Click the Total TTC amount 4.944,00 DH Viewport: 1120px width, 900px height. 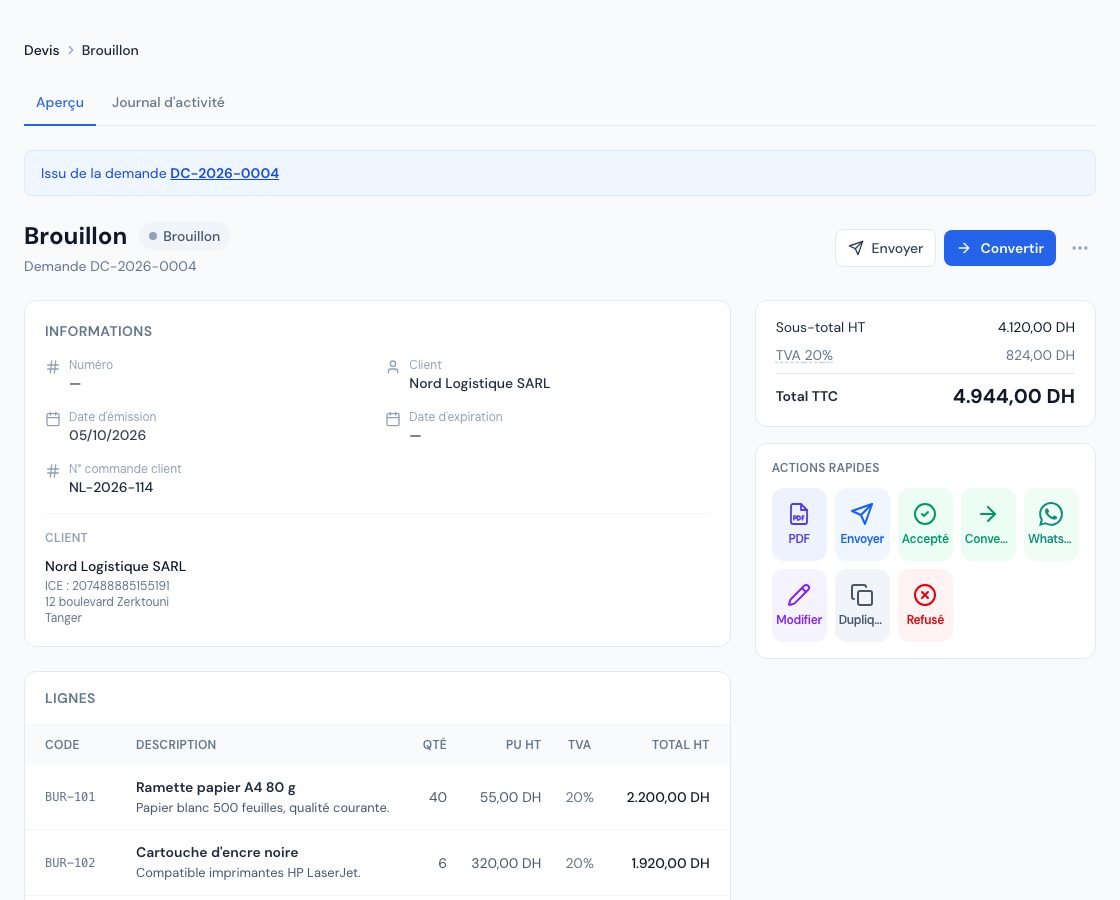(x=1014, y=396)
